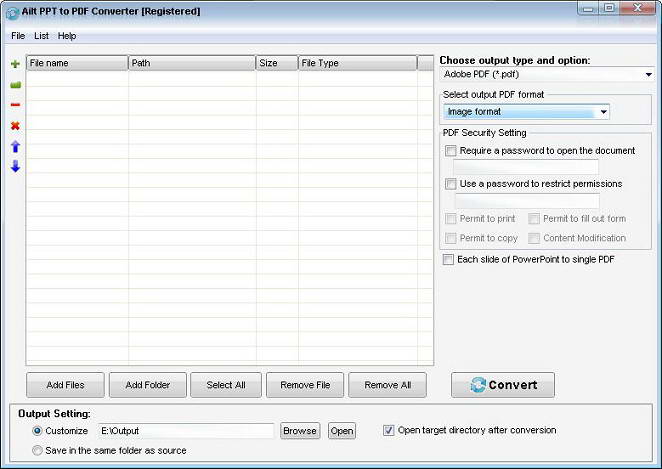
Task: Open the File menu
Action: click(18, 36)
